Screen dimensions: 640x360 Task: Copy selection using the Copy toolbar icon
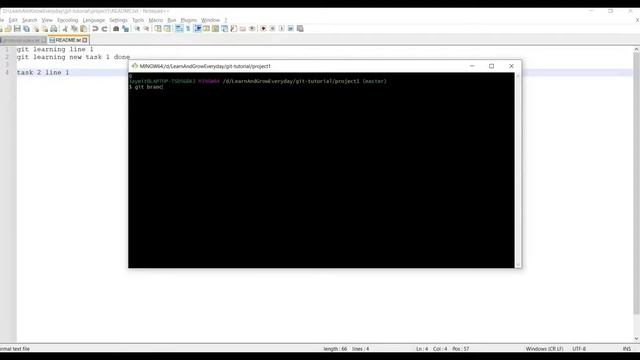(74, 29)
